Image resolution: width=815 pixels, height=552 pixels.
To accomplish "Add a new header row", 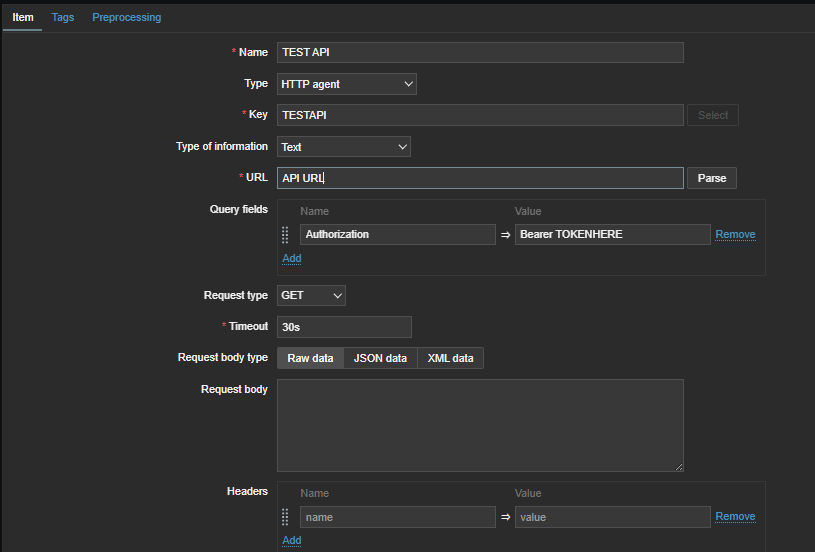I will pos(291,540).
